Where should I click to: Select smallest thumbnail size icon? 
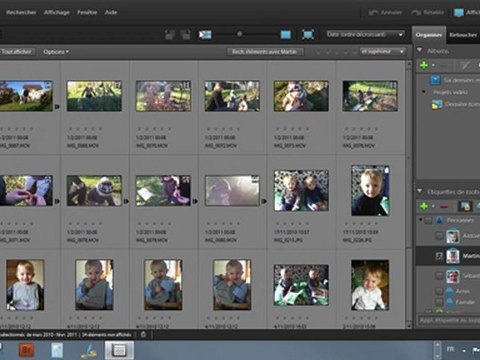coord(205,34)
